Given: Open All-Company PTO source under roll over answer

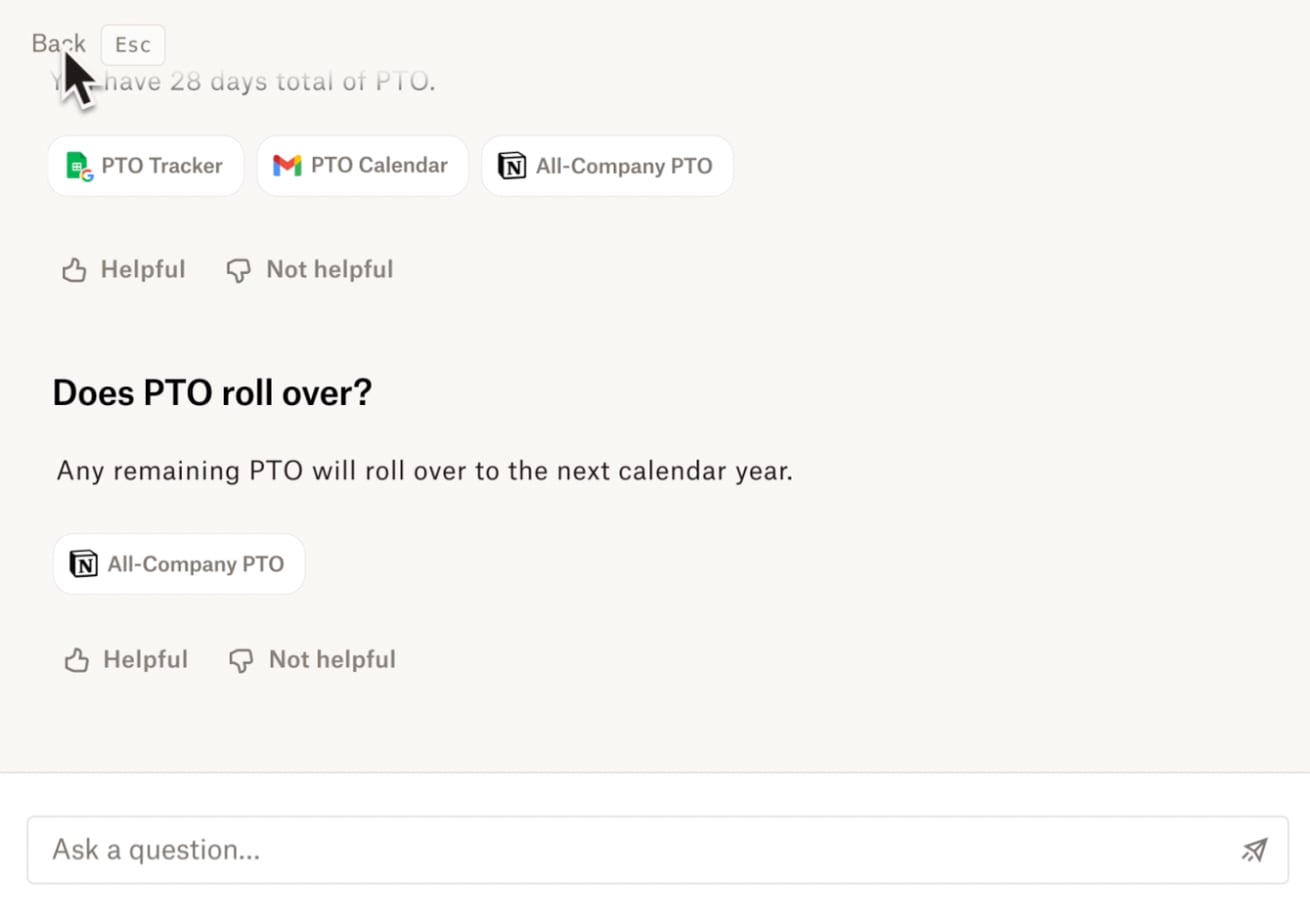Looking at the screenshot, I should pyautogui.click(x=179, y=564).
